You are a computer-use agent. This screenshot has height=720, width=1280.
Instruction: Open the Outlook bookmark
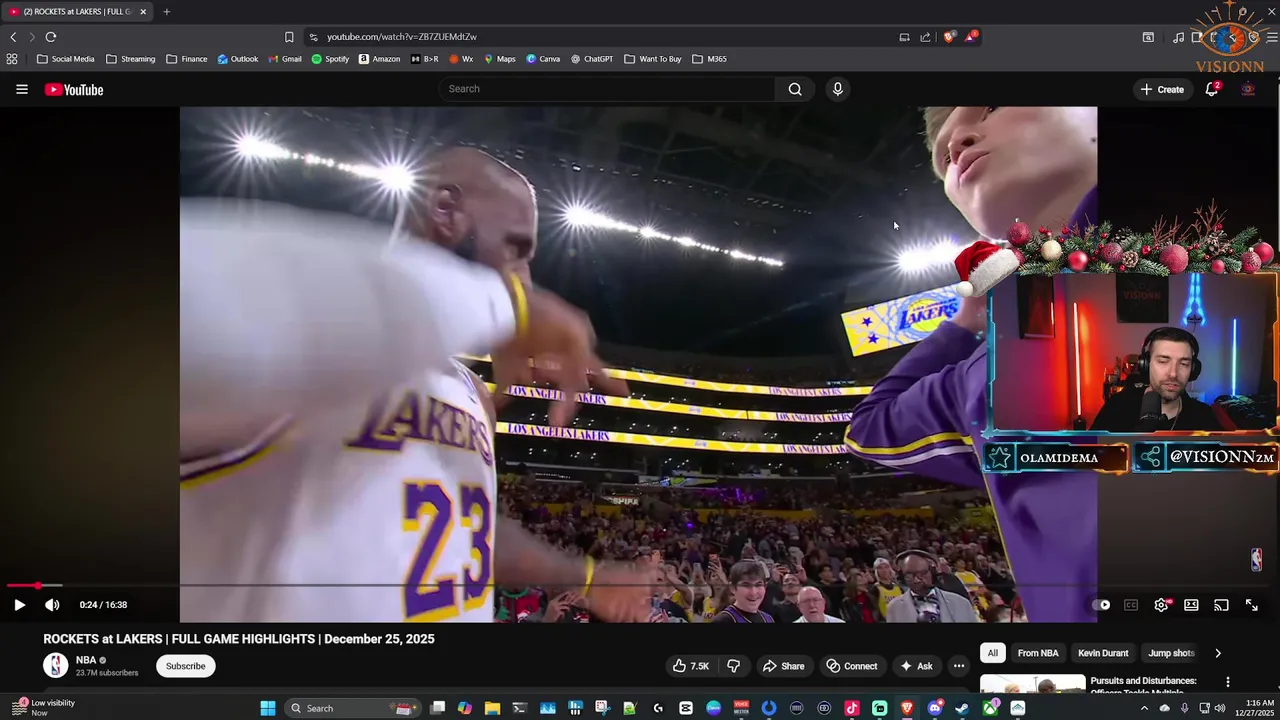(238, 59)
